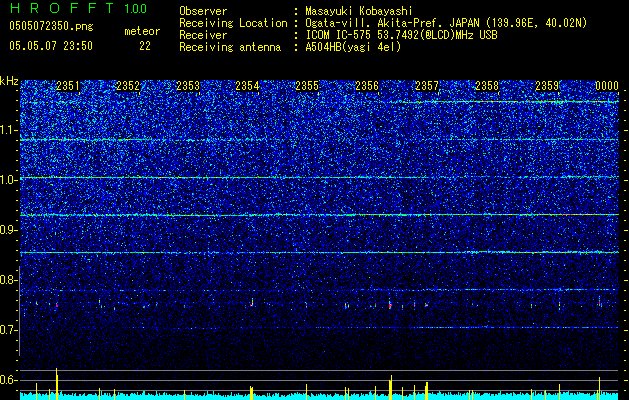The image size is (629, 400).
Task: Click the observer name Masayuki Kobayashi
Action: point(359,12)
